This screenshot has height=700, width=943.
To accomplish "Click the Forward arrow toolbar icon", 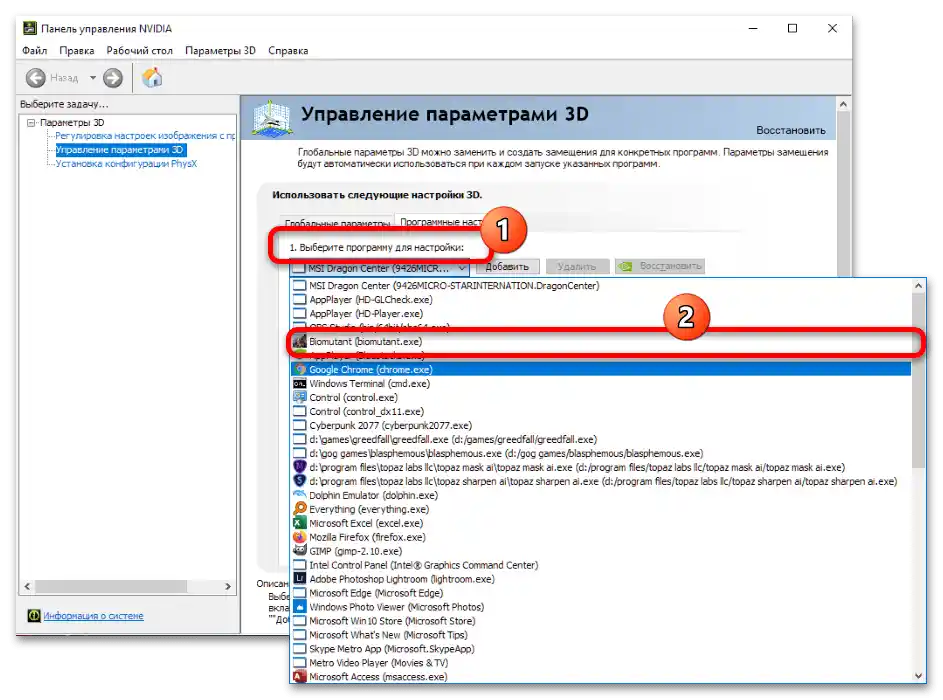I will 112,78.
